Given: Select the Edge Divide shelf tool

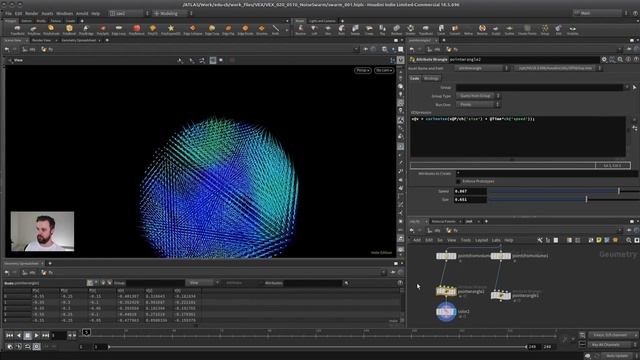Looking at the screenshot, I should point(245,29).
